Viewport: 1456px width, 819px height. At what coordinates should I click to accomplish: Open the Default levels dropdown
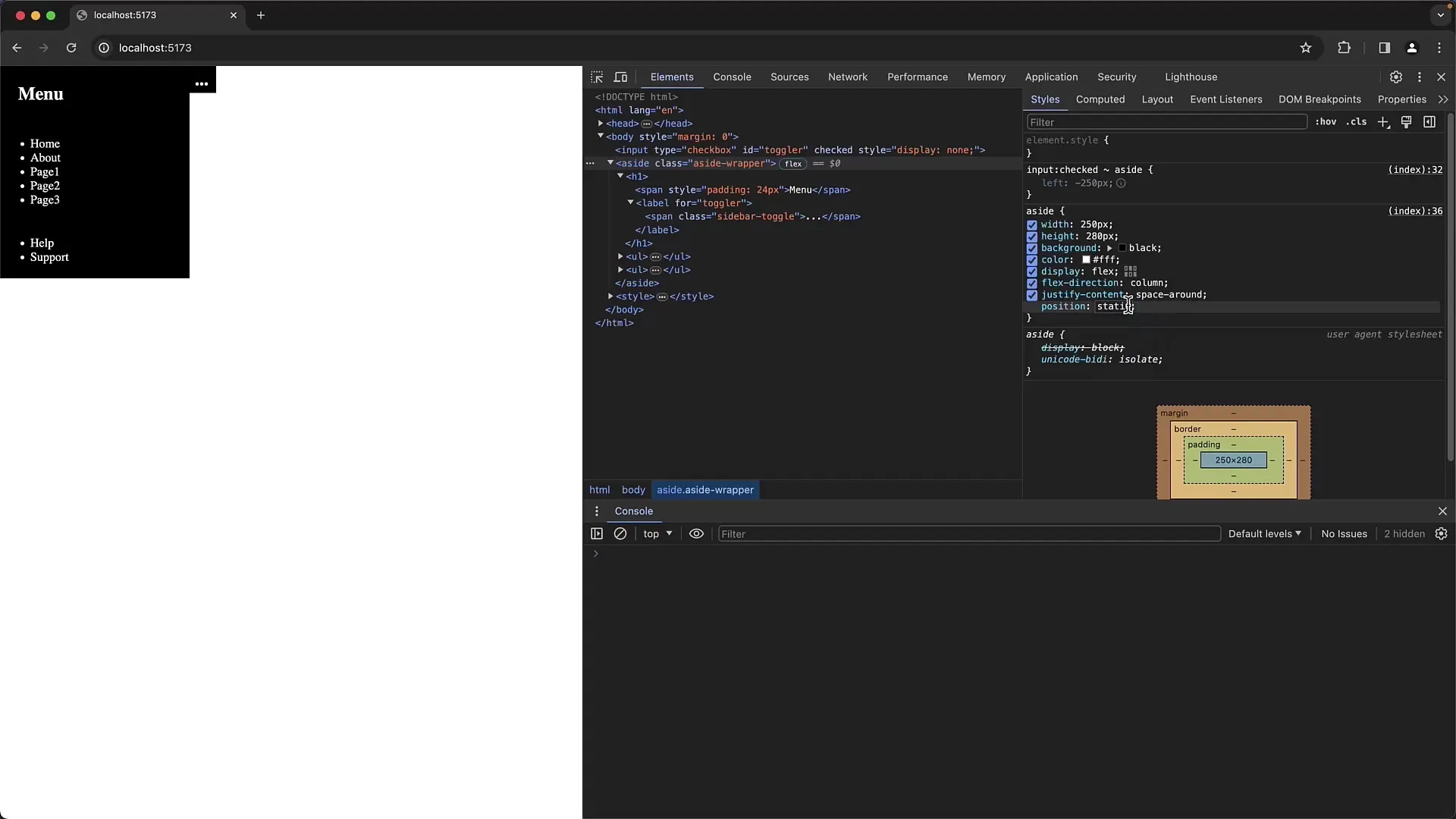coord(1264,534)
